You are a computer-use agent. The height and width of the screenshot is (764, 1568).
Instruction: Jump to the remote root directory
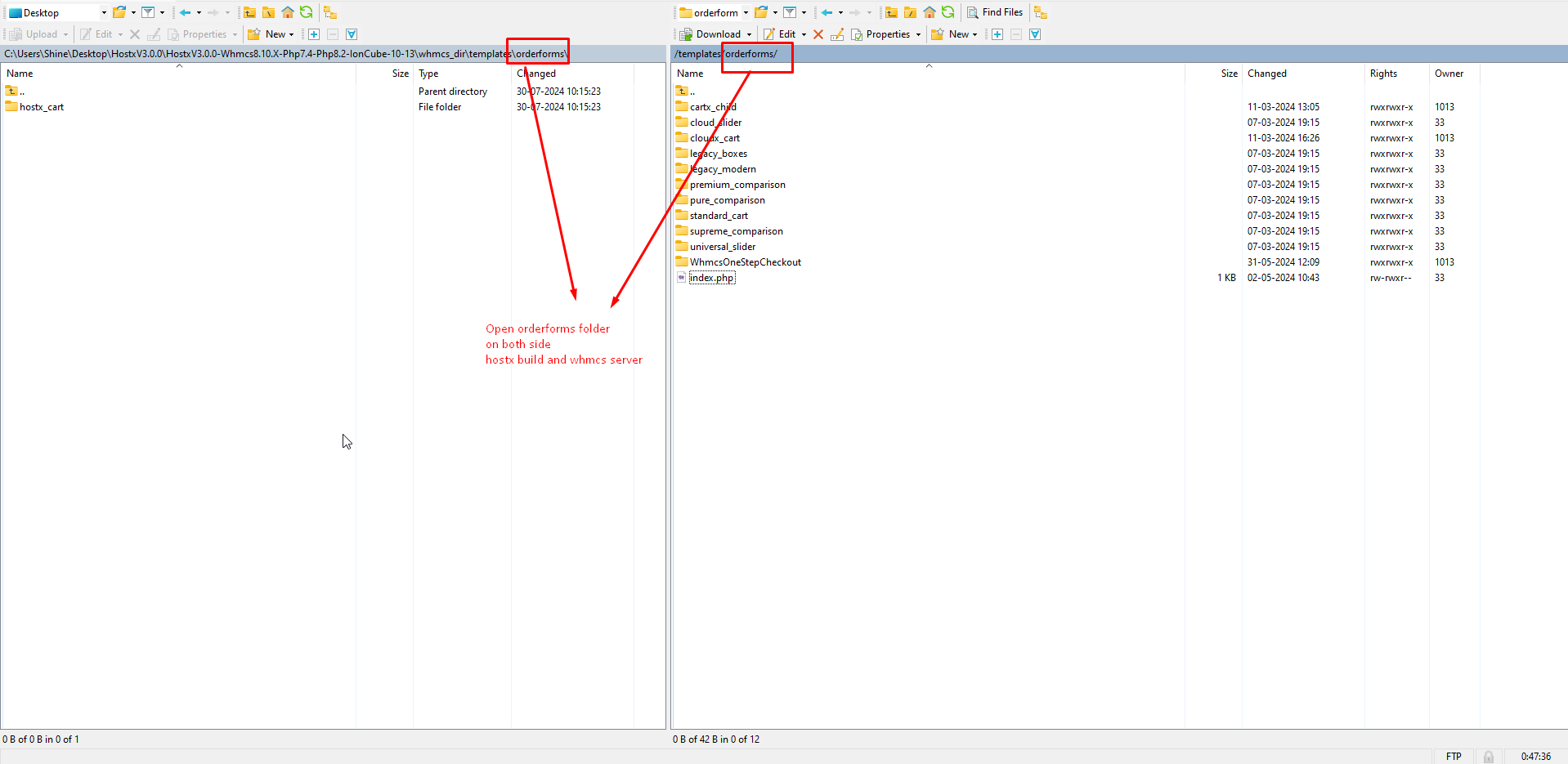point(910,12)
